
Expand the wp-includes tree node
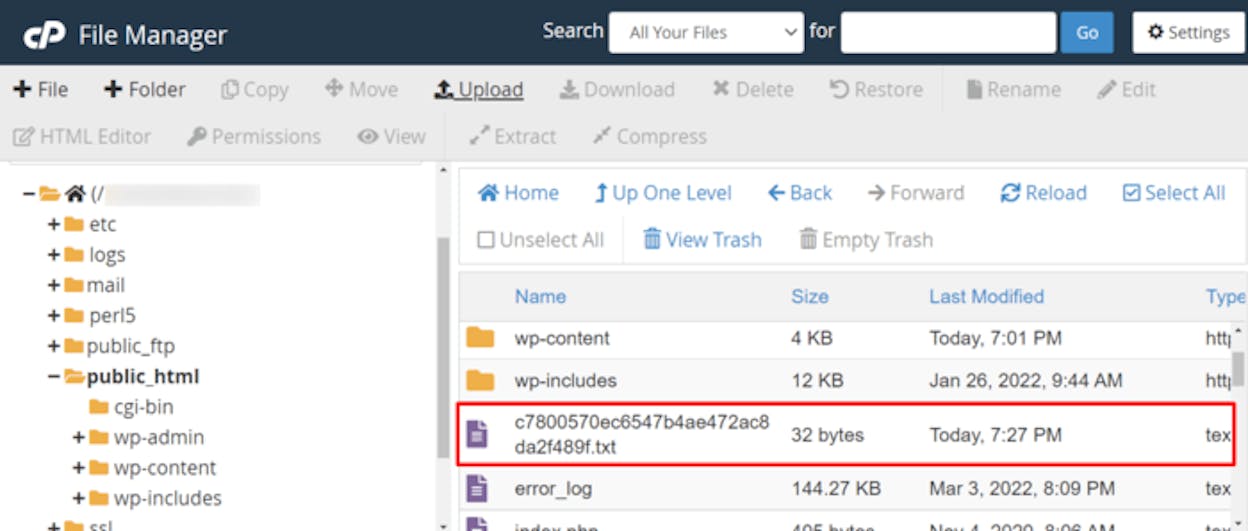point(78,497)
